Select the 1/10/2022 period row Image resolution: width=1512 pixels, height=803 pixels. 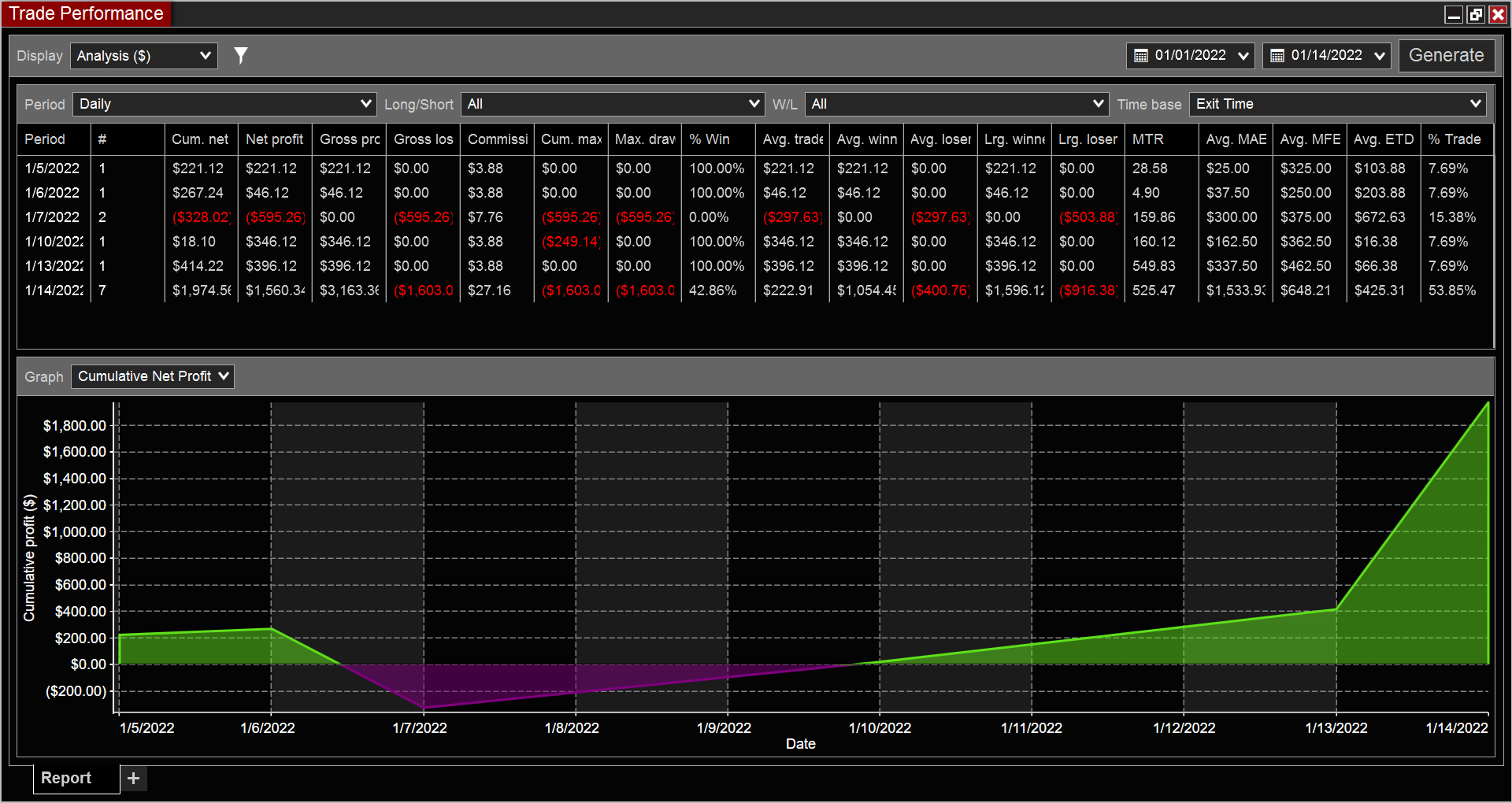755,242
